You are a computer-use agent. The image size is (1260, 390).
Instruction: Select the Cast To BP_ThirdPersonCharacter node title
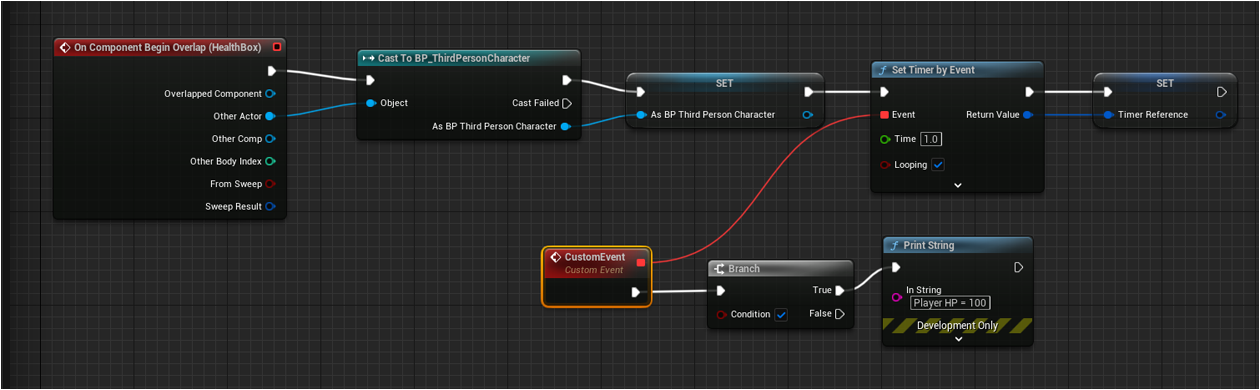(454, 58)
